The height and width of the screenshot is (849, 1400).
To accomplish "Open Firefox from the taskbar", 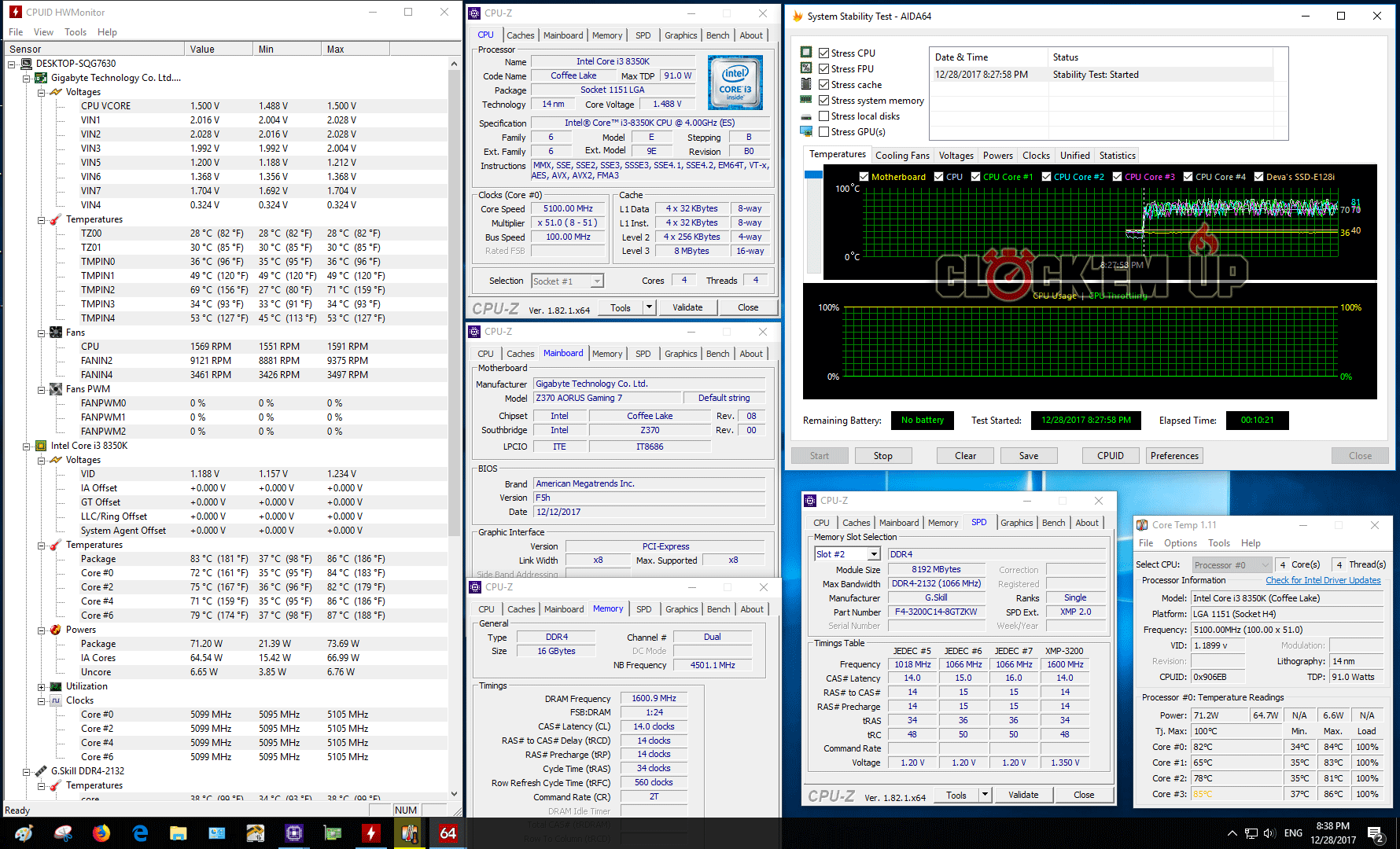I will tap(101, 833).
